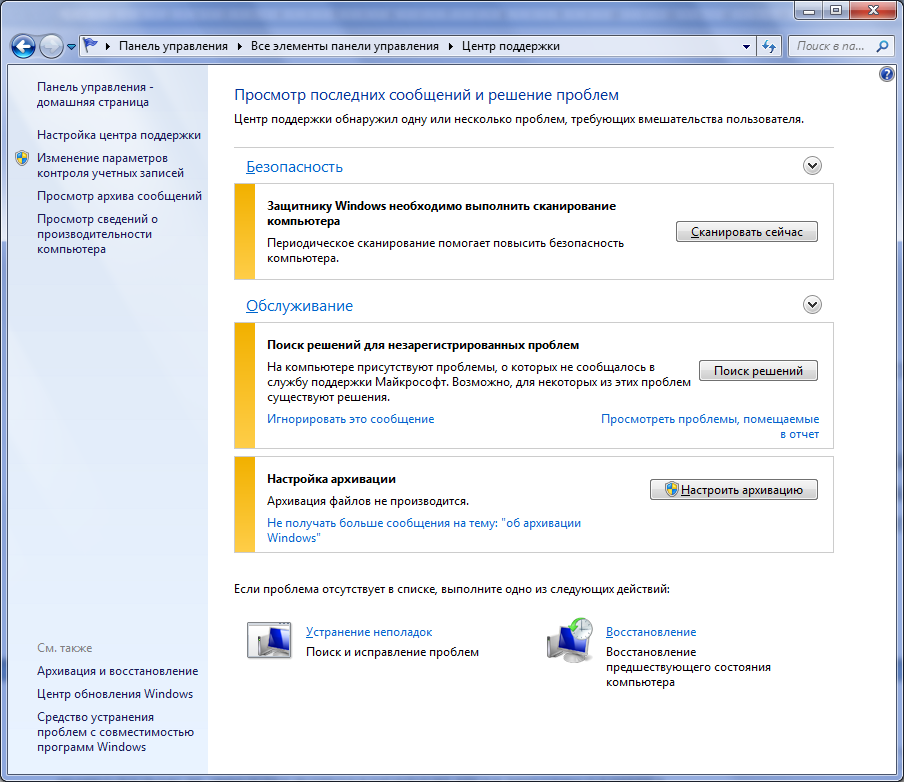
Task: Open Устранение неполадок link
Action: (x=369, y=632)
